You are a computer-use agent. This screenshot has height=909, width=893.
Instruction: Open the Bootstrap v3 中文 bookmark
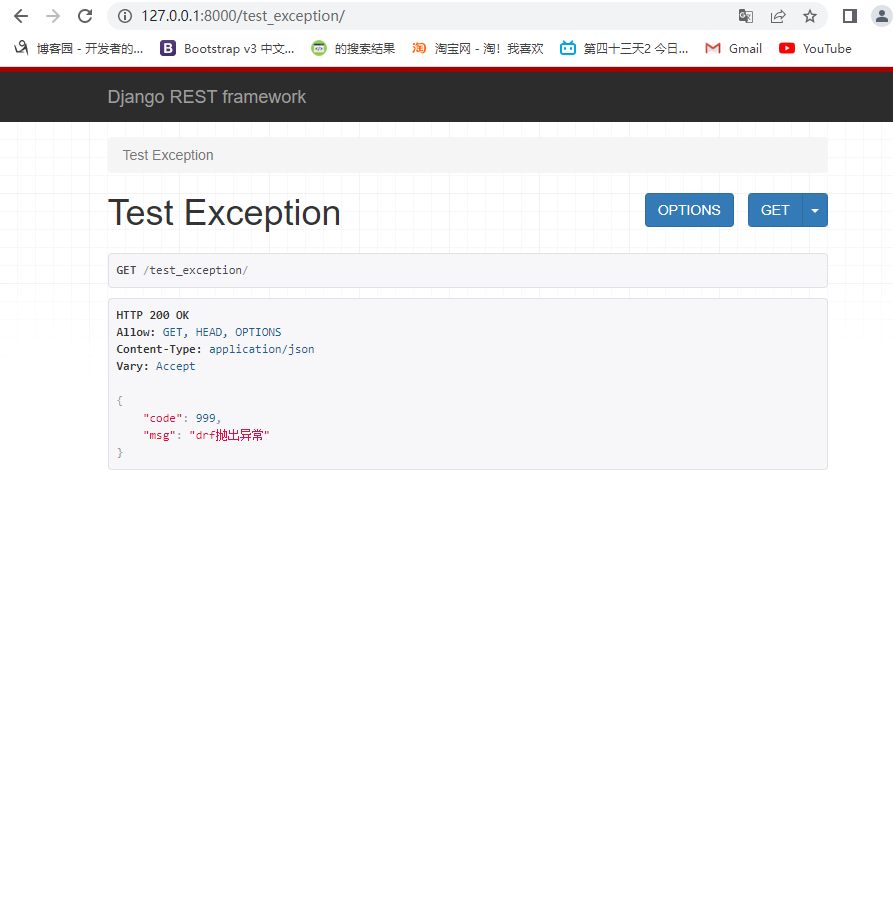[227, 48]
